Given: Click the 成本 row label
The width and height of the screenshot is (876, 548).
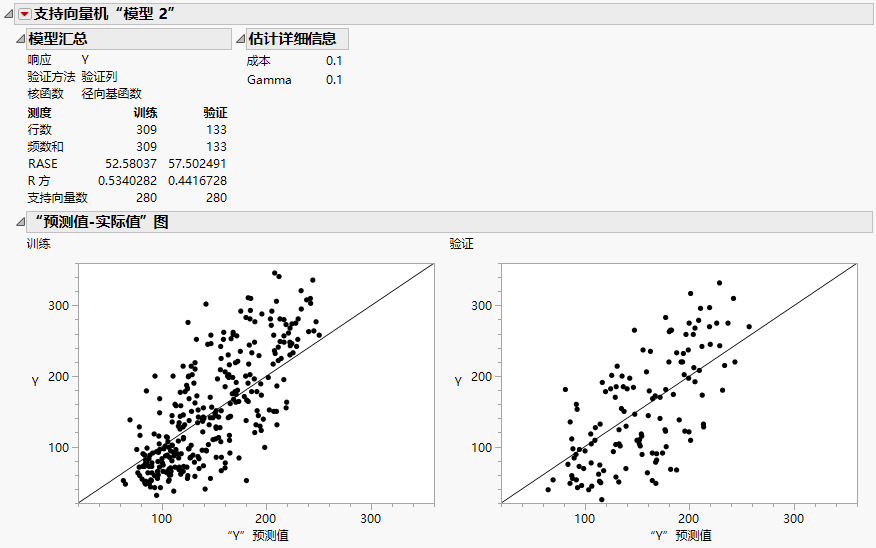Looking at the screenshot, I should [259, 61].
